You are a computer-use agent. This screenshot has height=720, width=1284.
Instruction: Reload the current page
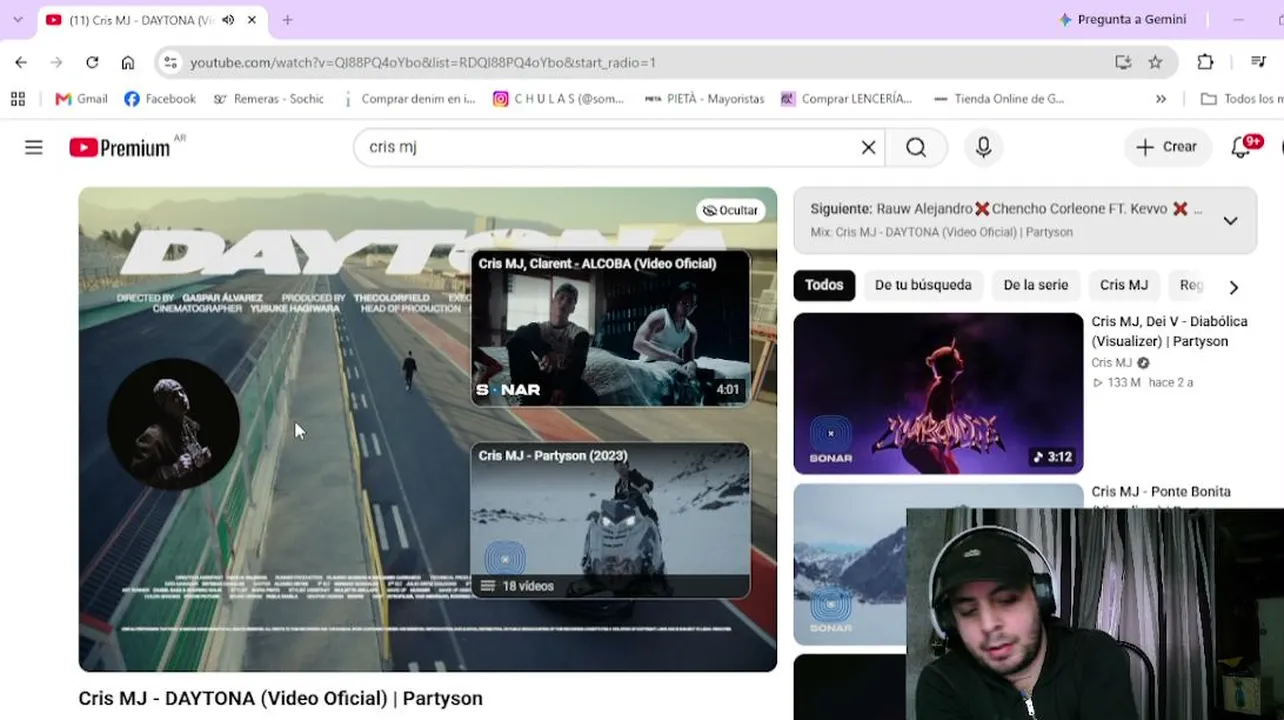(x=92, y=62)
